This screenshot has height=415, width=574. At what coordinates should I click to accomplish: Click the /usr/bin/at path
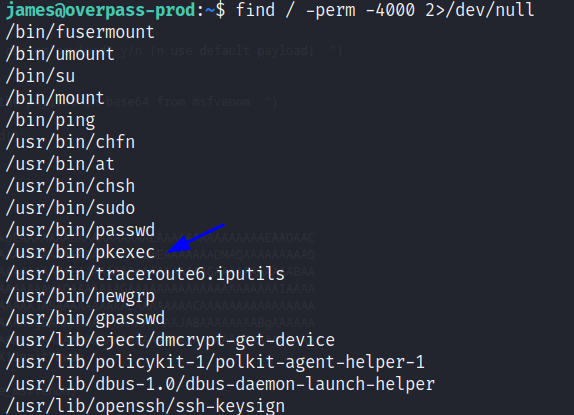60,164
